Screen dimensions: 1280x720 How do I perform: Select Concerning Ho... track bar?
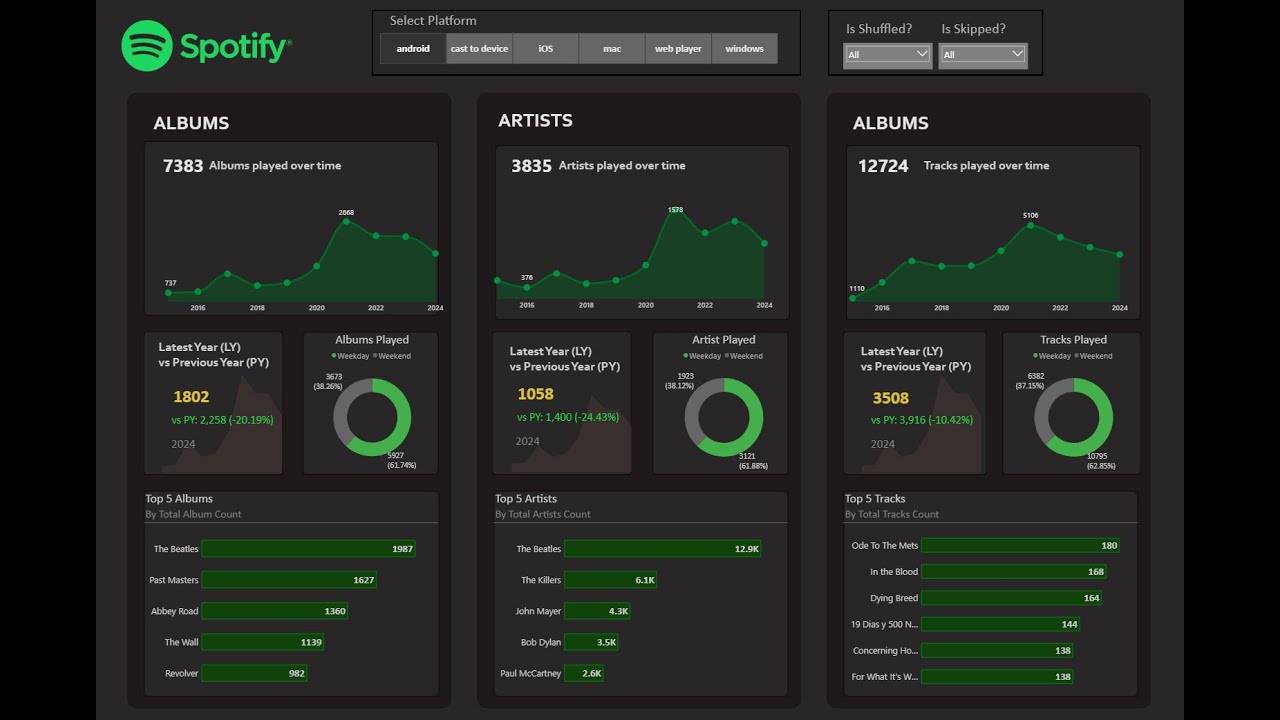[997, 650]
